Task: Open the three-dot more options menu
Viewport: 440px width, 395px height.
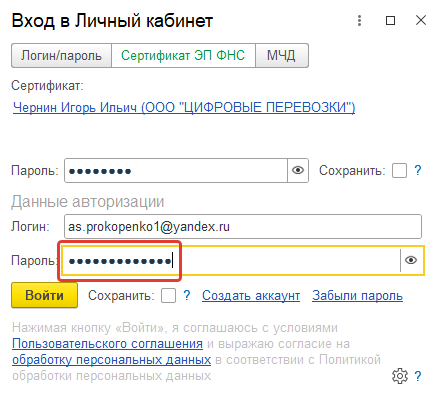Action: 359,21
